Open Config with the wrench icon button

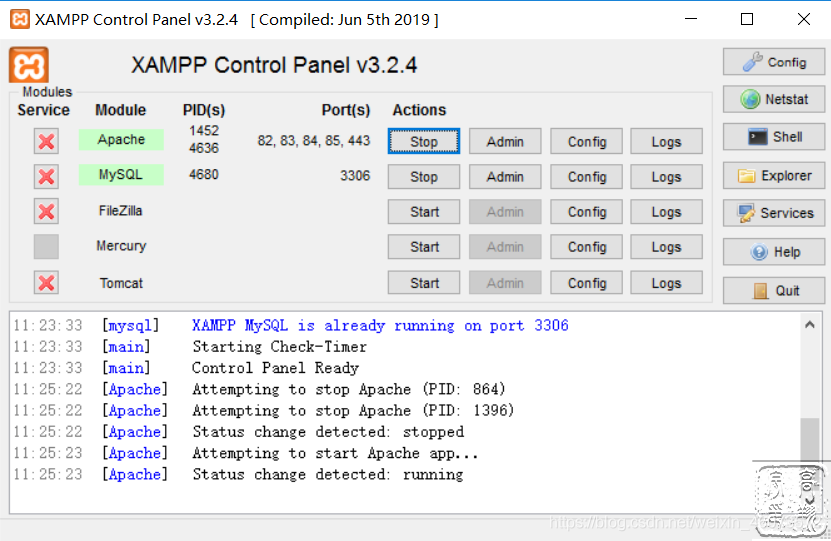[774, 62]
